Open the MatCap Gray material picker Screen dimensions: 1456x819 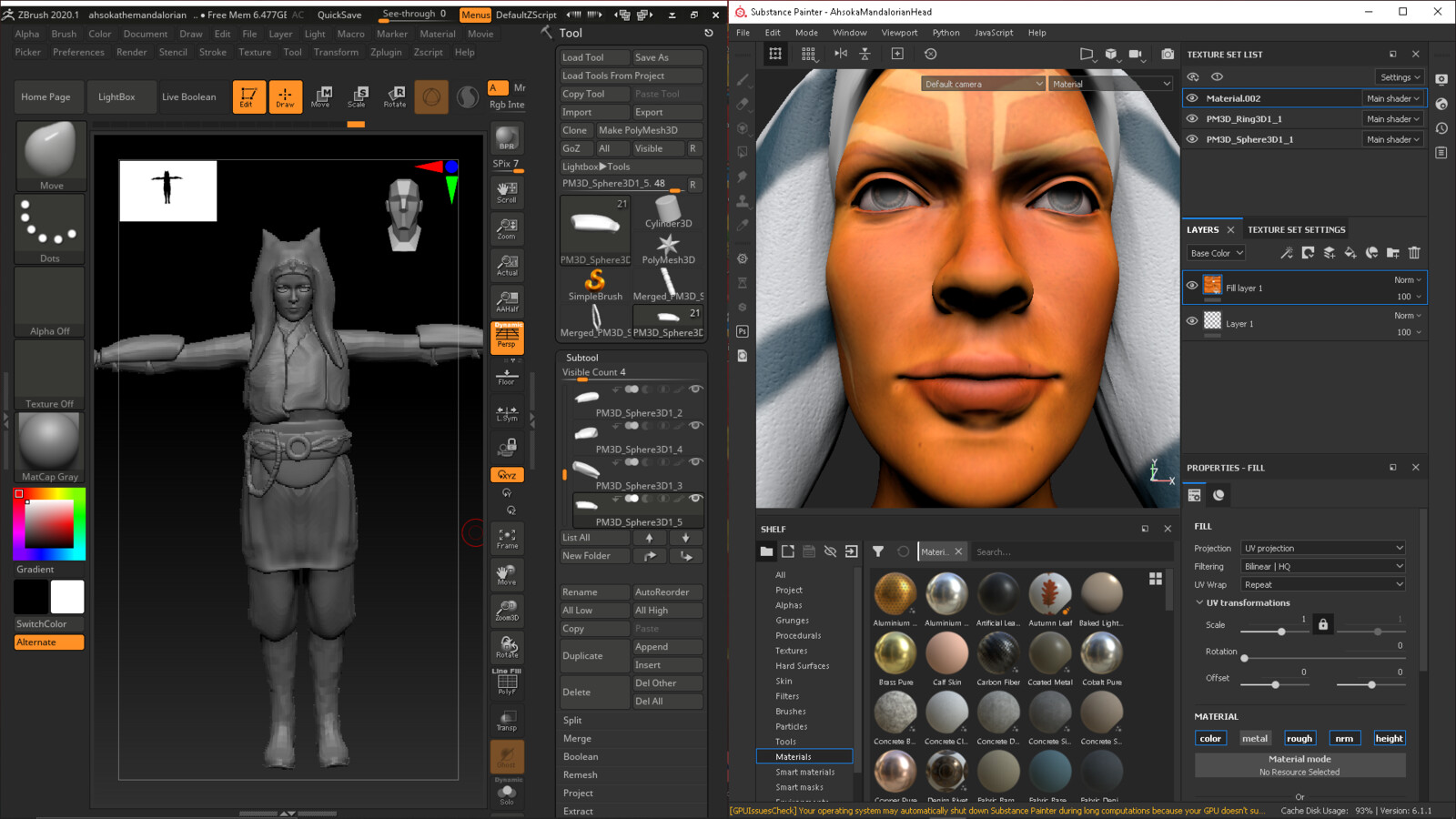pyautogui.click(x=50, y=448)
